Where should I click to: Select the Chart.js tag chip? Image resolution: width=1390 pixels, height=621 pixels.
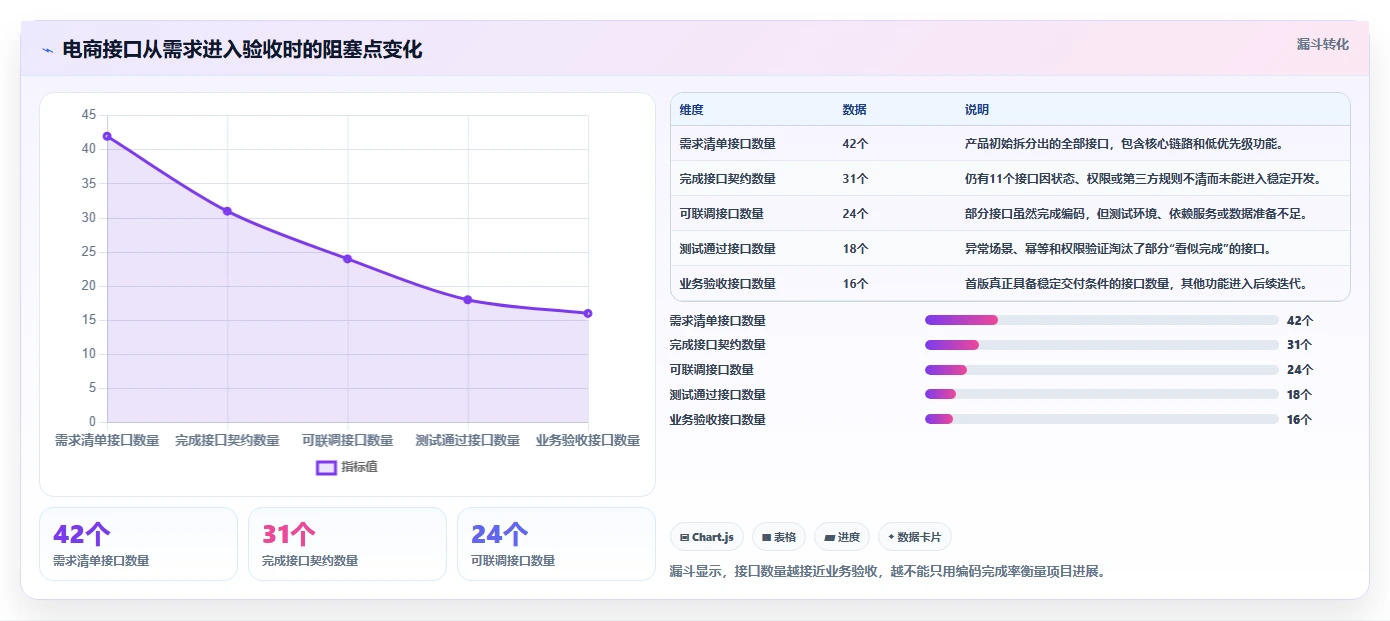point(706,537)
